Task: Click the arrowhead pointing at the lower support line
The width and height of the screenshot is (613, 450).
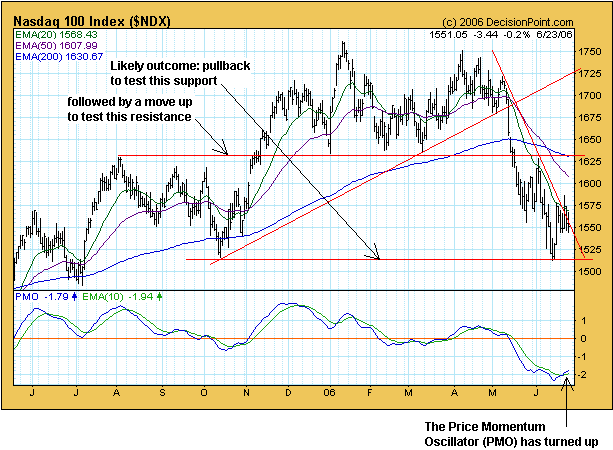Action: pos(377,257)
